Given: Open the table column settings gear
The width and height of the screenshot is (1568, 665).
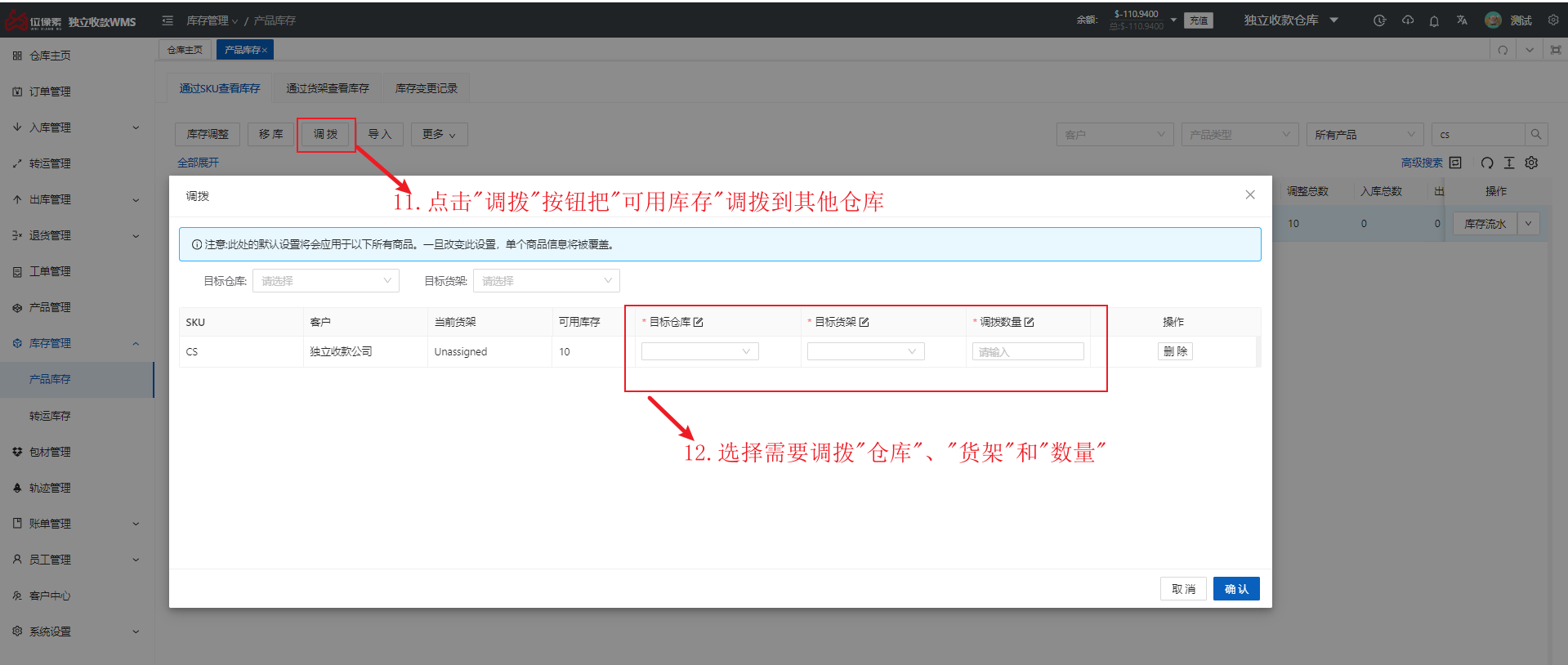Looking at the screenshot, I should coord(1531,163).
